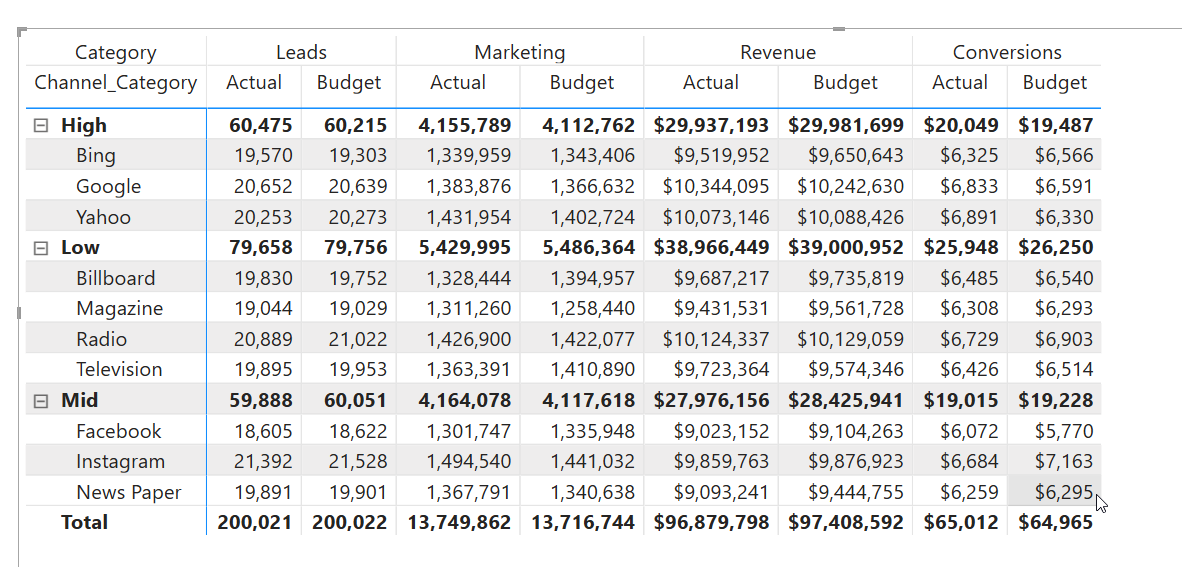The image size is (1182, 567).
Task: Click Mid Marketing Actual value 4,164,078
Action: (464, 400)
